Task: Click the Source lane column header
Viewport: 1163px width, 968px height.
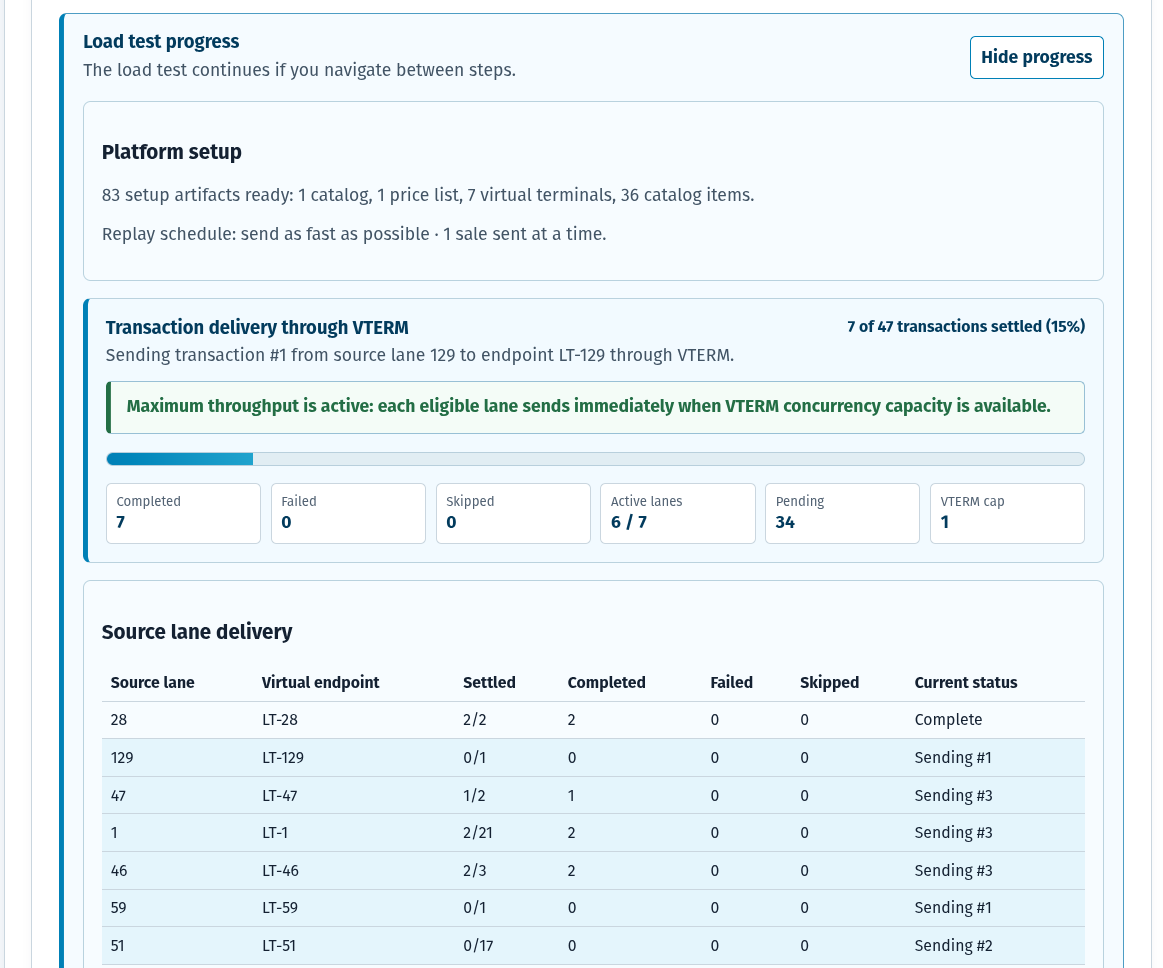Action: (152, 682)
